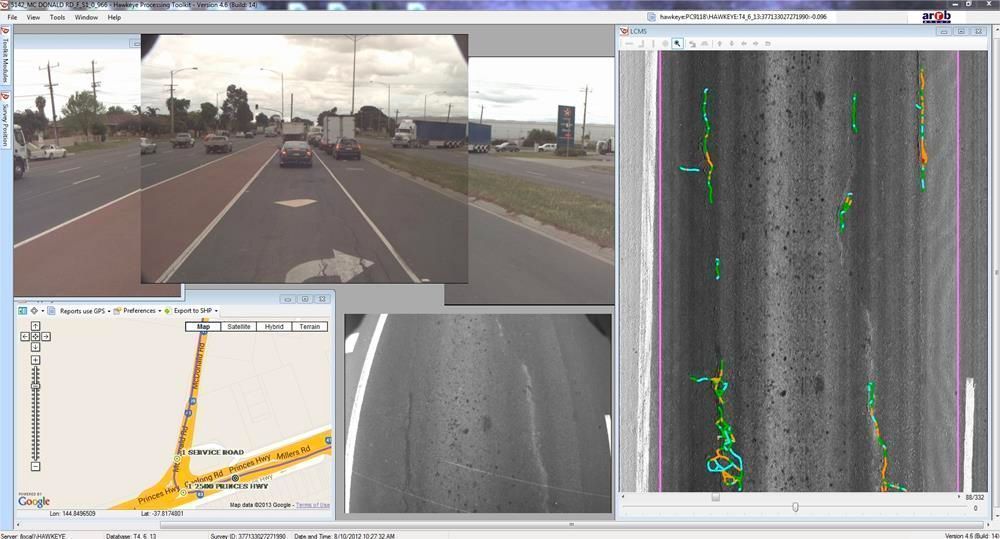Pan the map up

(36, 326)
